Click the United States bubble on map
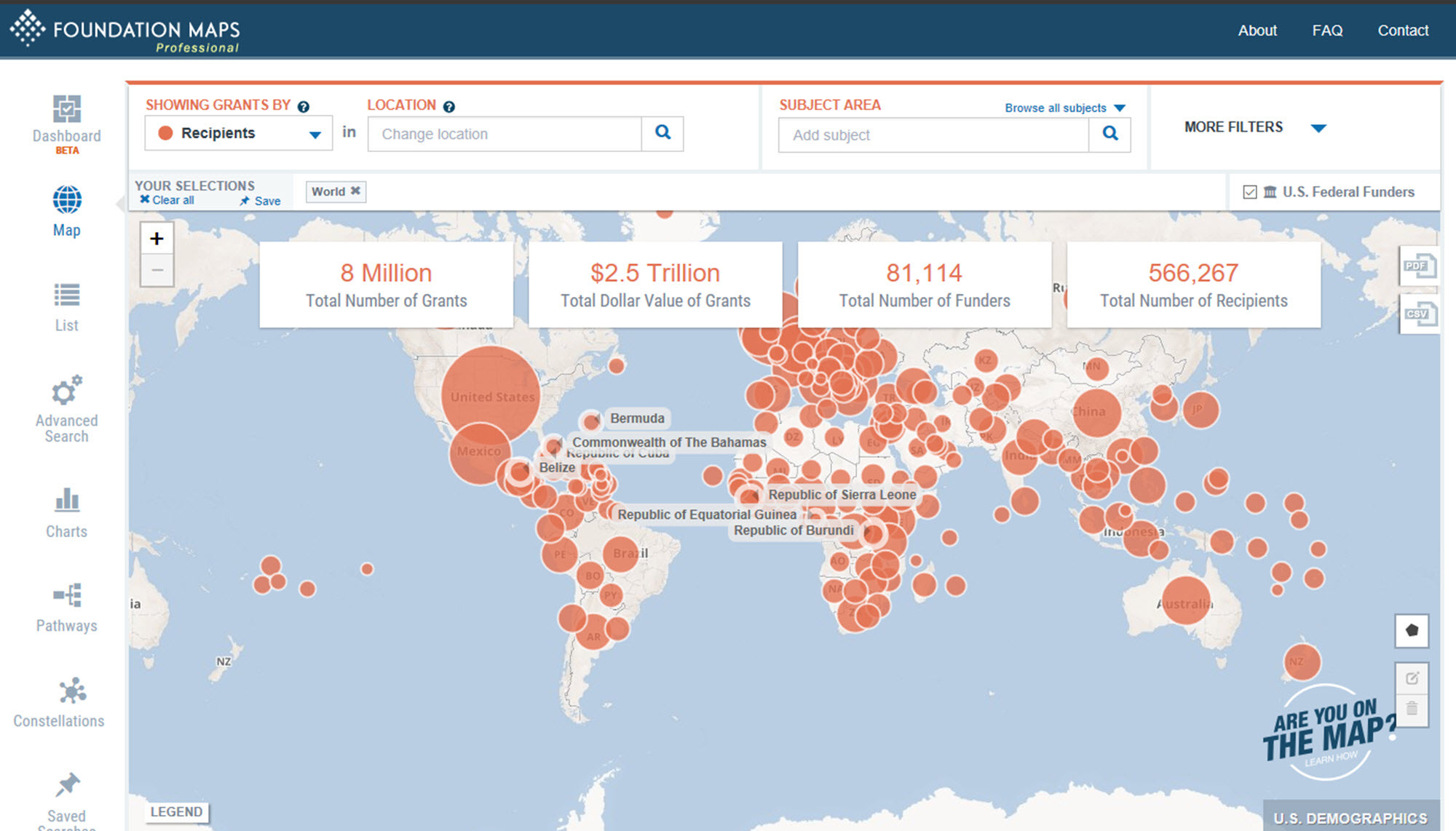This screenshot has height=831, width=1456. tap(491, 395)
